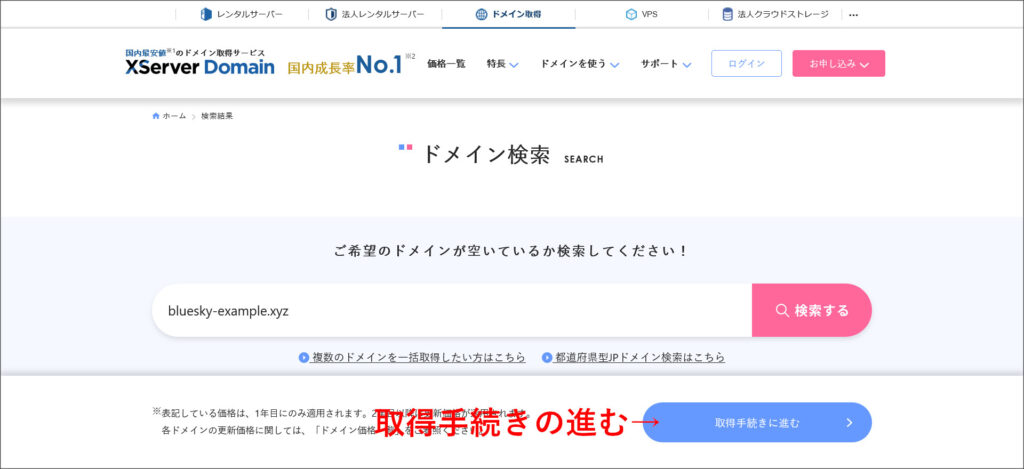Screen dimensions: 1024x469
Task: Click the arrow icon before 都道府県型JP link
Action: click(x=547, y=357)
